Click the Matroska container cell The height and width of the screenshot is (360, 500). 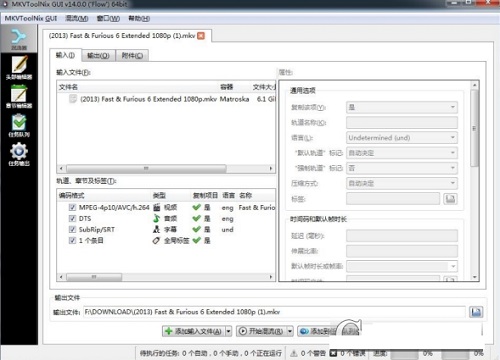pyautogui.click(x=234, y=99)
